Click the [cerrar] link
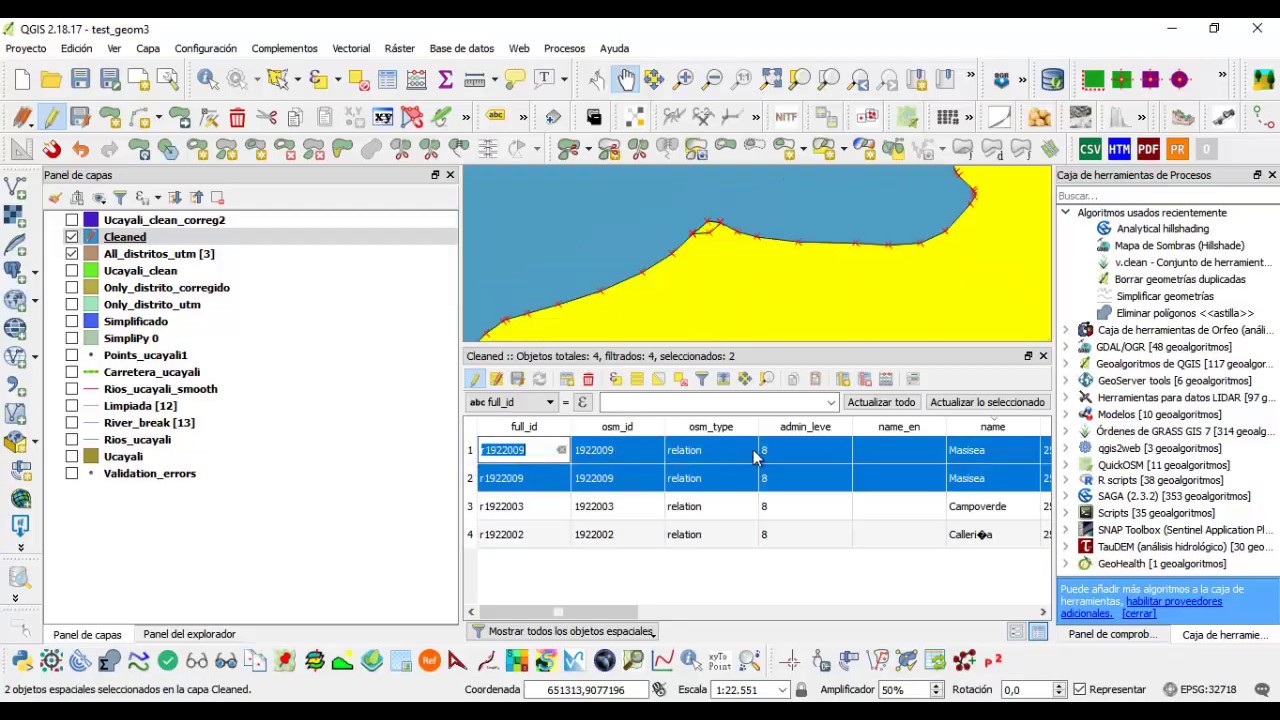 pyautogui.click(x=1139, y=613)
